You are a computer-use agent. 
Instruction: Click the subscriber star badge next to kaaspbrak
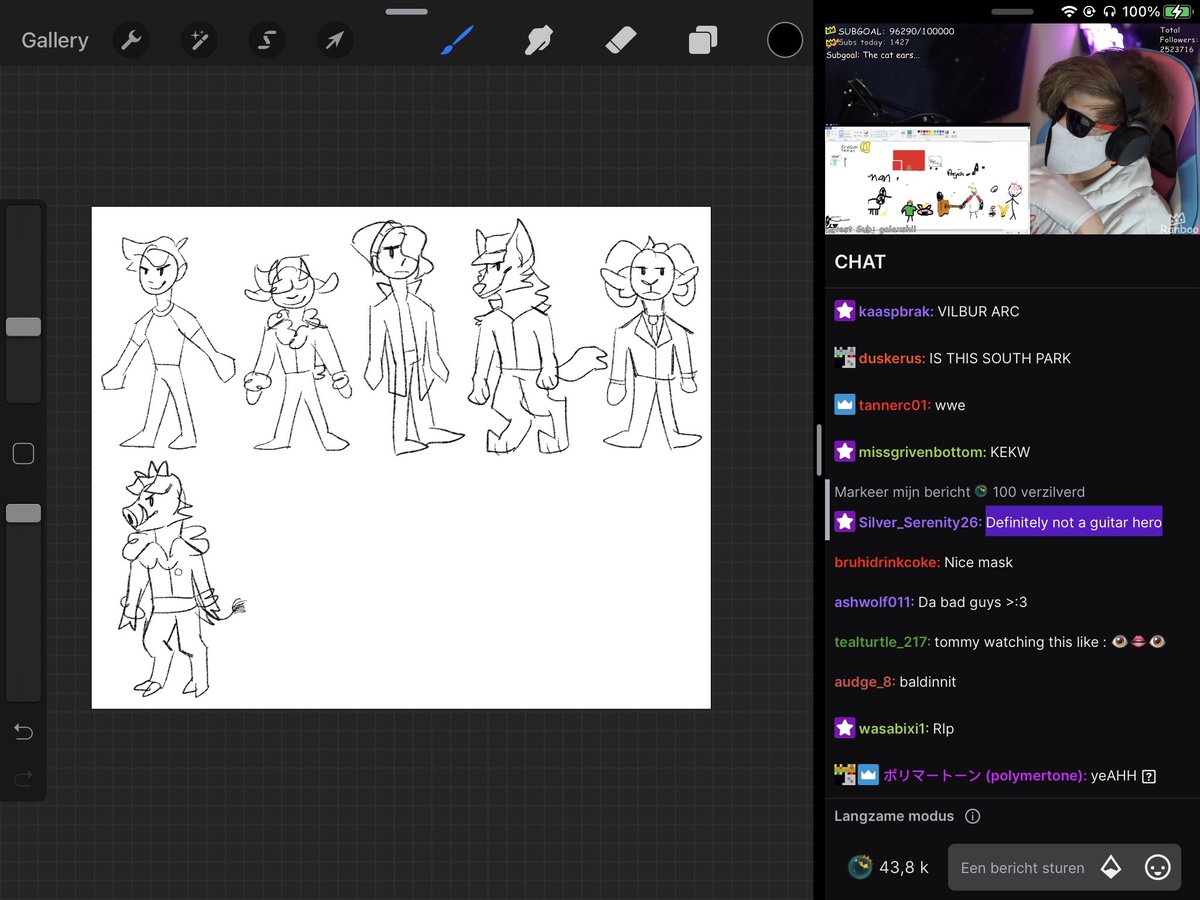click(x=845, y=311)
